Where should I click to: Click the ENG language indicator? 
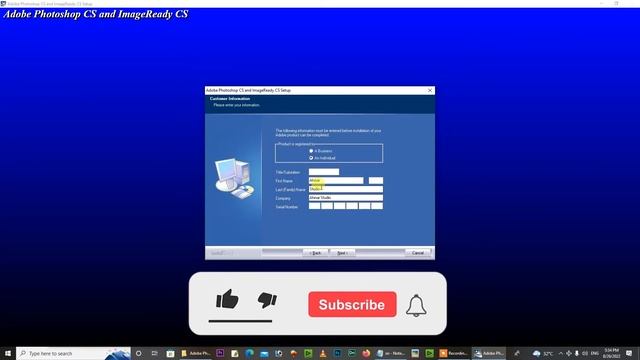[x=595, y=353]
